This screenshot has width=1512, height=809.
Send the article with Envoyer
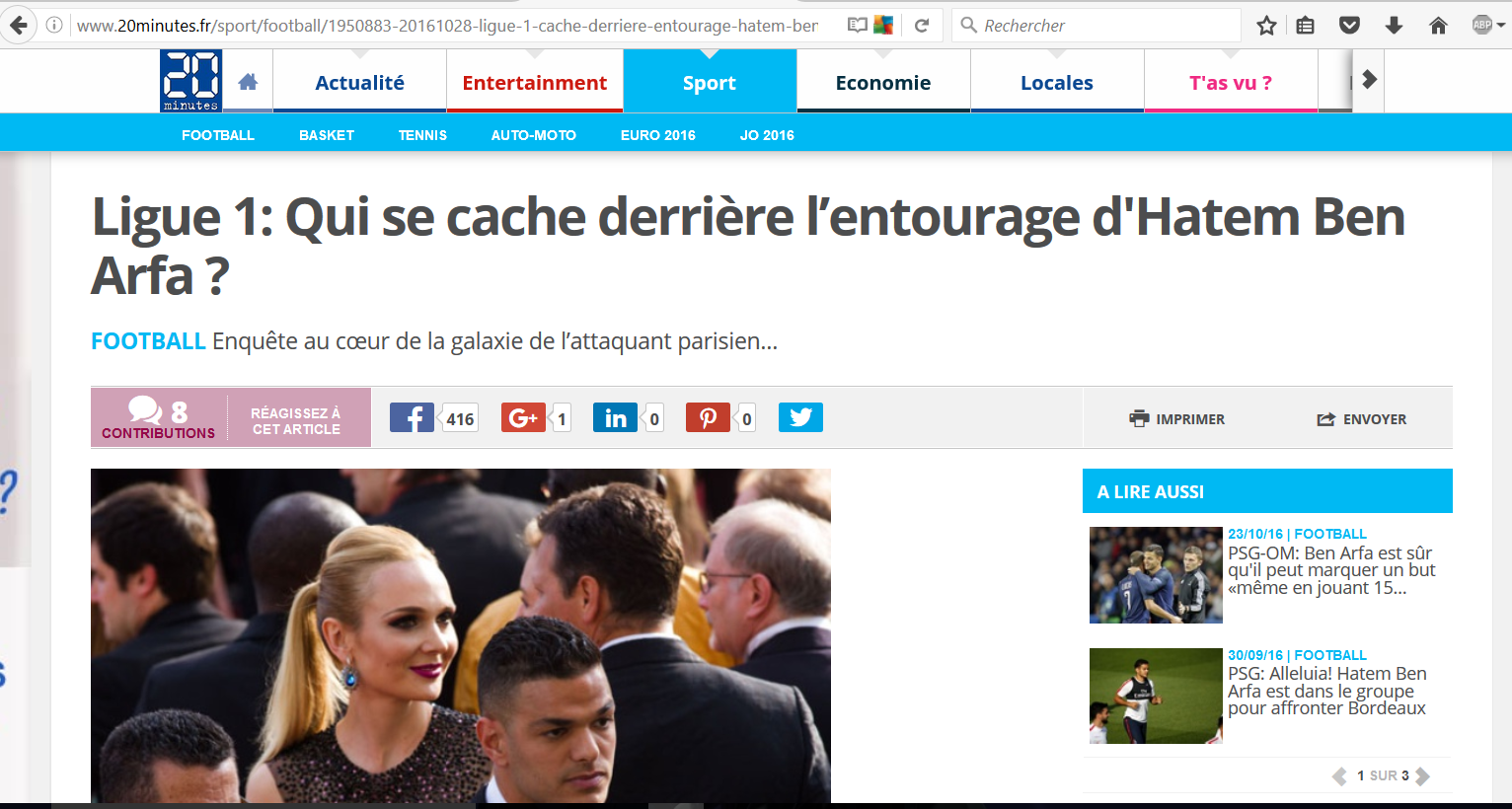1361,419
